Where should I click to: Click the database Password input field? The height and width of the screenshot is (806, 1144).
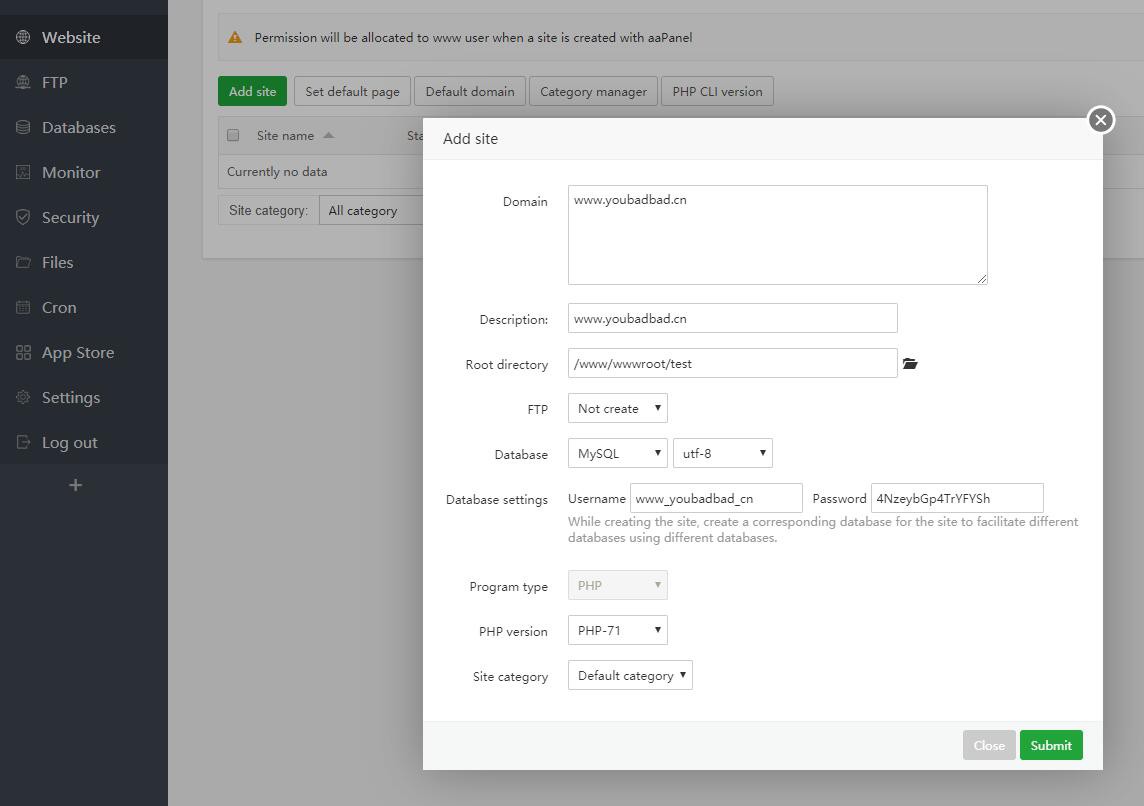pos(956,498)
